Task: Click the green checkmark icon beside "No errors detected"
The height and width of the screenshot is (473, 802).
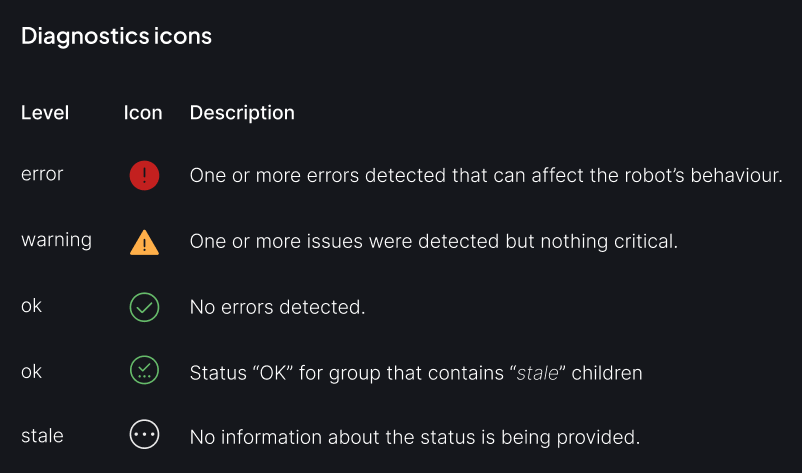Action: tap(145, 307)
